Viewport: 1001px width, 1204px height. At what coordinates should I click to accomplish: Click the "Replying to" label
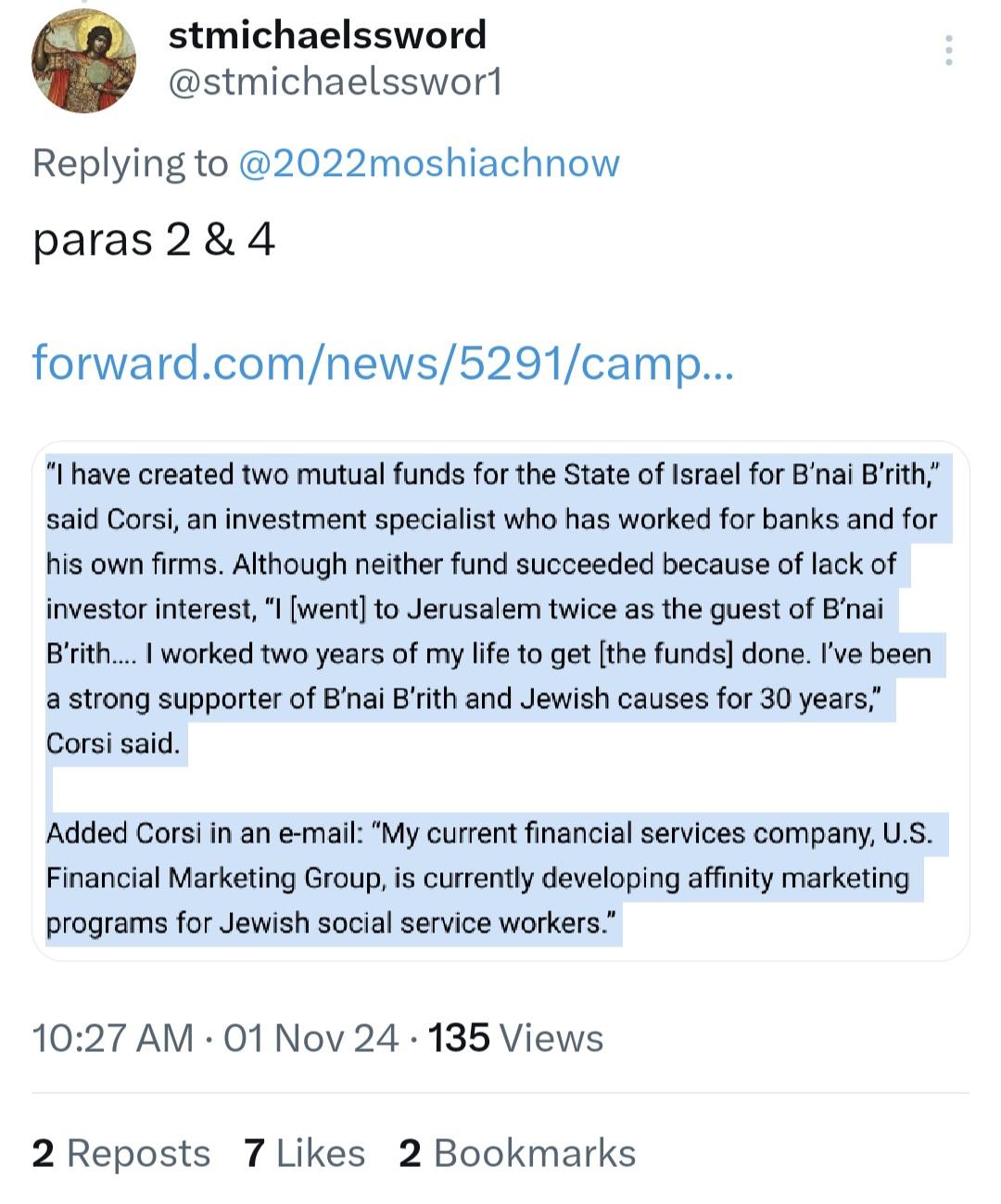tap(129, 163)
